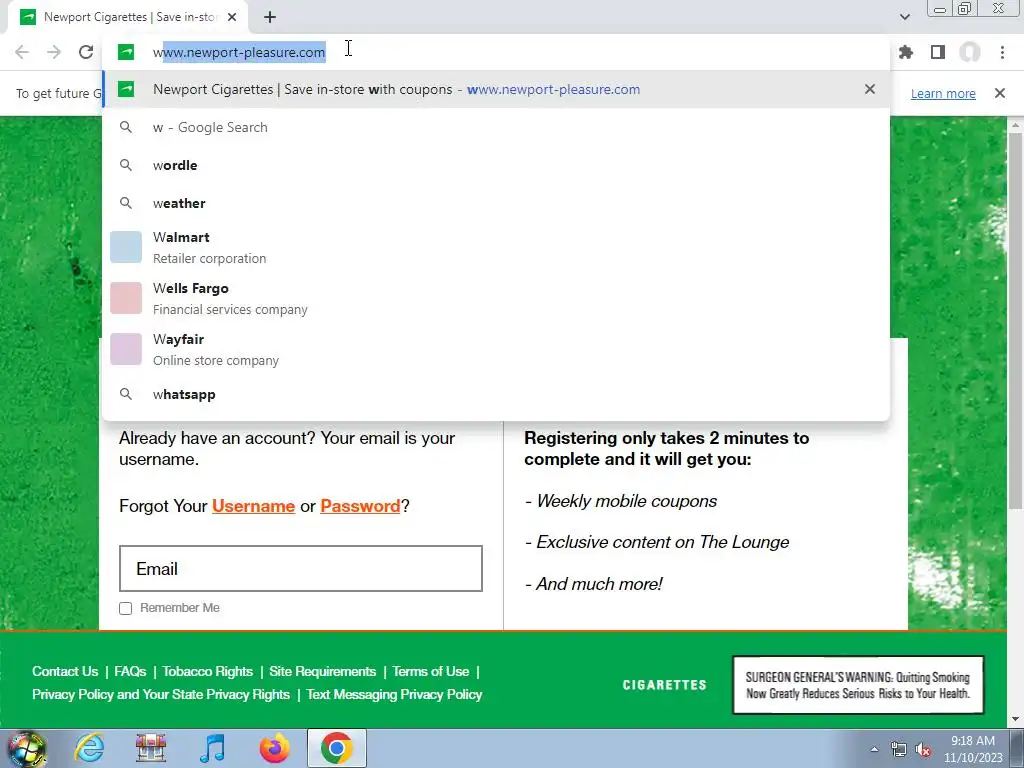The height and width of the screenshot is (768, 1024).
Task: Focus the Email input field
Action: [300, 568]
